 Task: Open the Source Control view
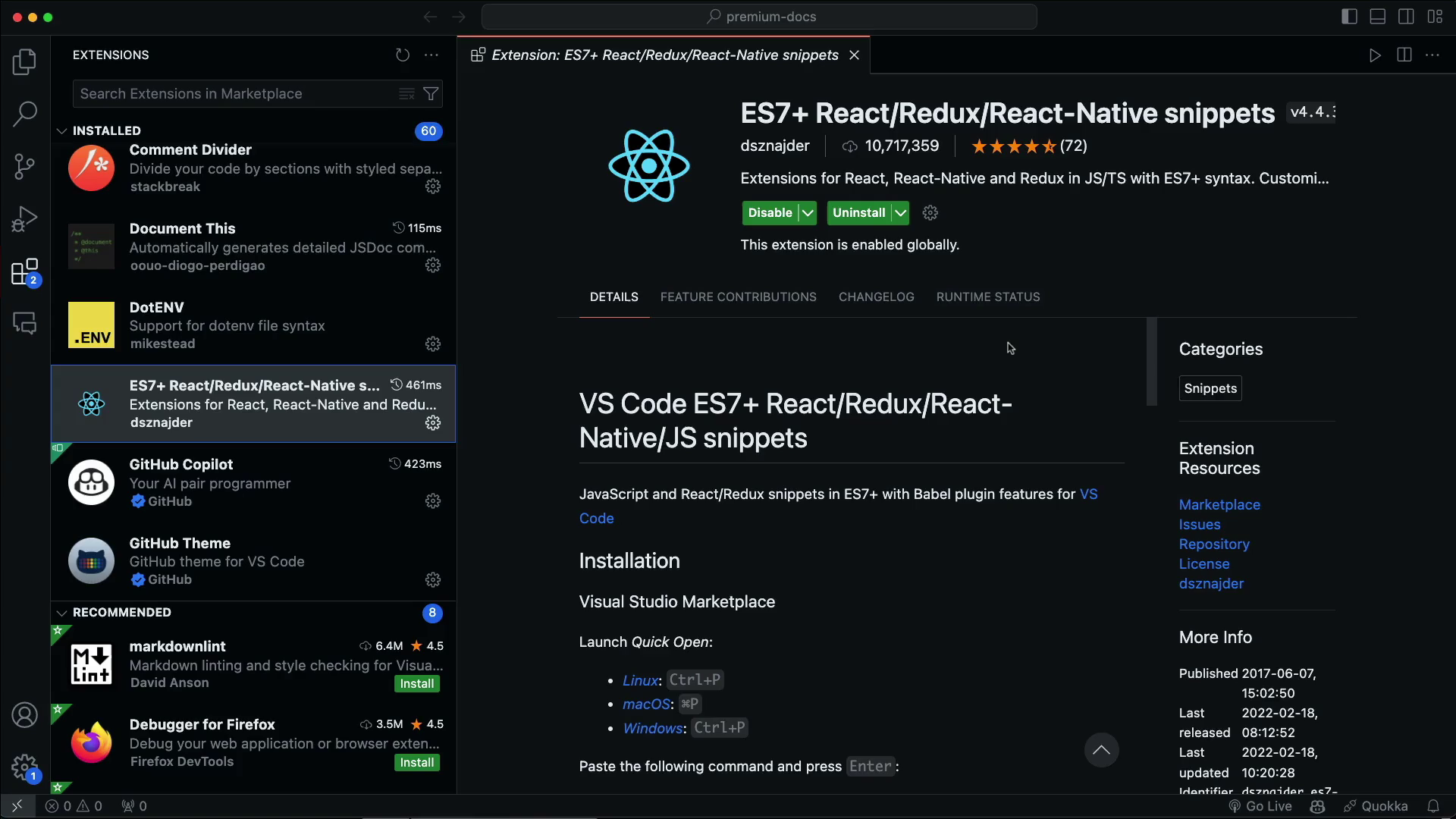click(24, 166)
